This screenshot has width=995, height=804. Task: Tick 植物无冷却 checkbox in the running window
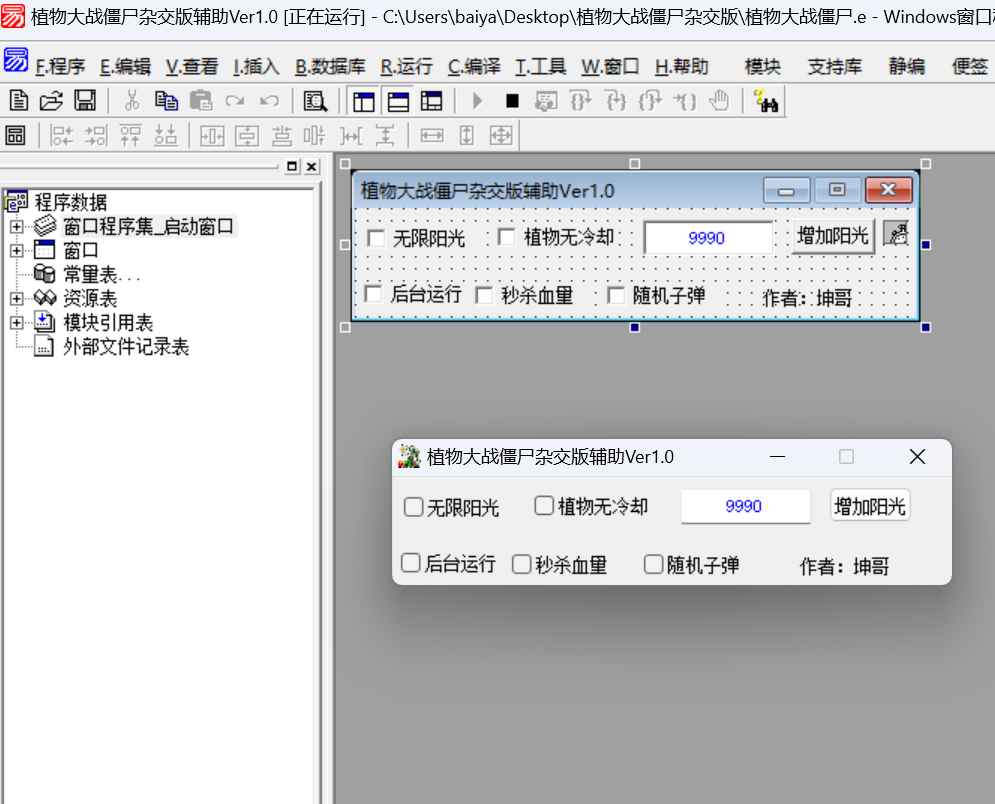pos(543,506)
